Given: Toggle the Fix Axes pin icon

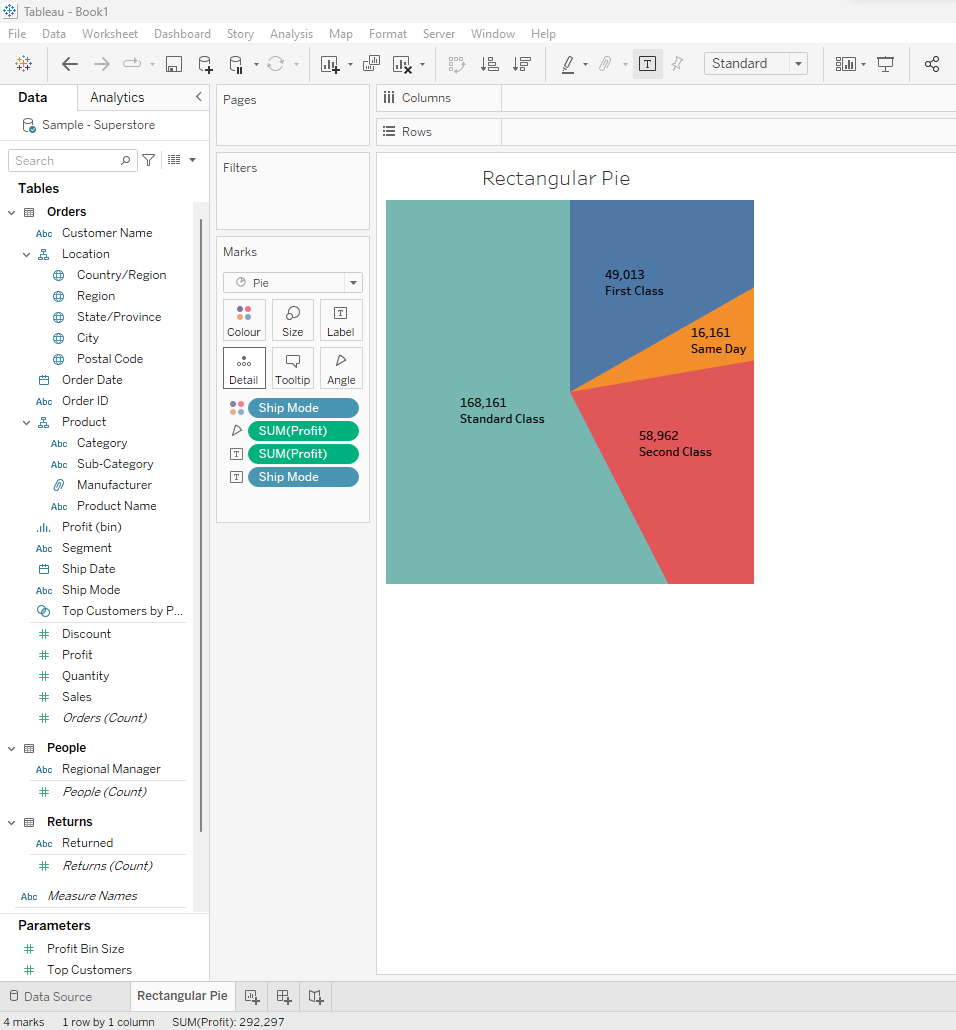Looking at the screenshot, I should tap(677, 64).
